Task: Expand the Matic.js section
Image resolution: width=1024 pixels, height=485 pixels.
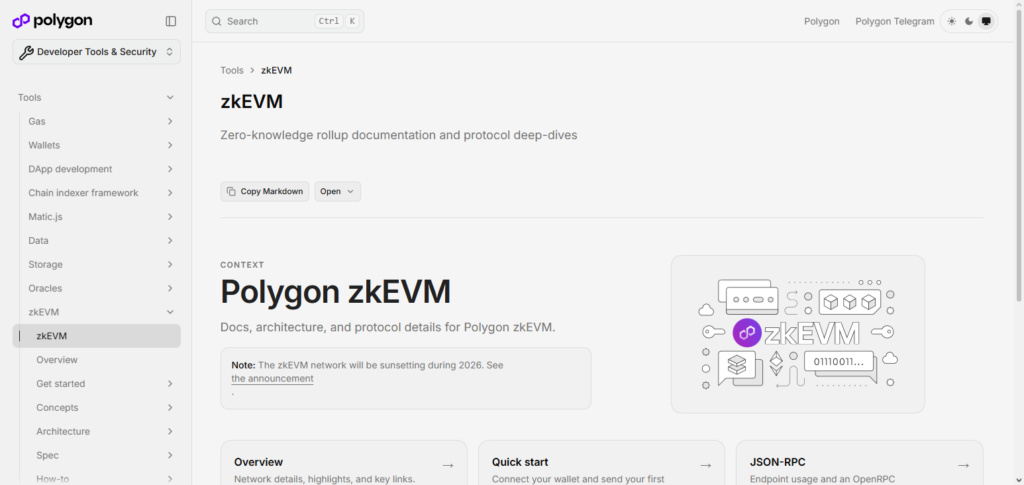Action: [x=170, y=217]
